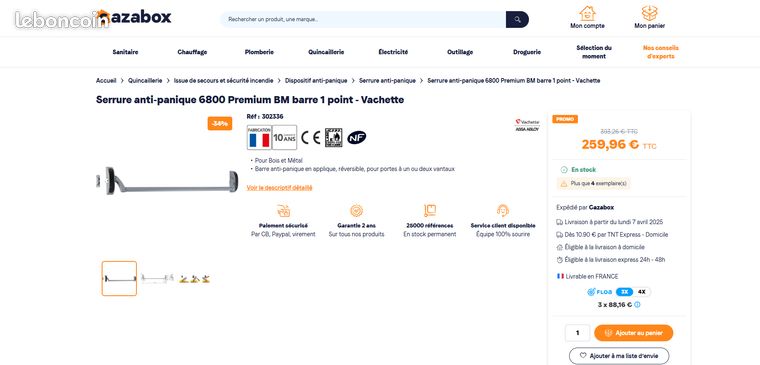
Task: Open Voir le descriptif détaillé link
Action: point(279,188)
